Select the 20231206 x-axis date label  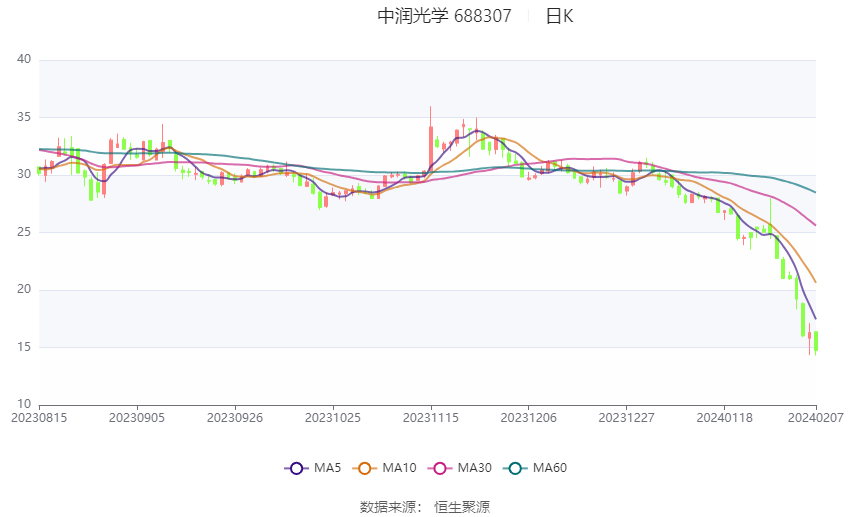pyautogui.click(x=529, y=418)
